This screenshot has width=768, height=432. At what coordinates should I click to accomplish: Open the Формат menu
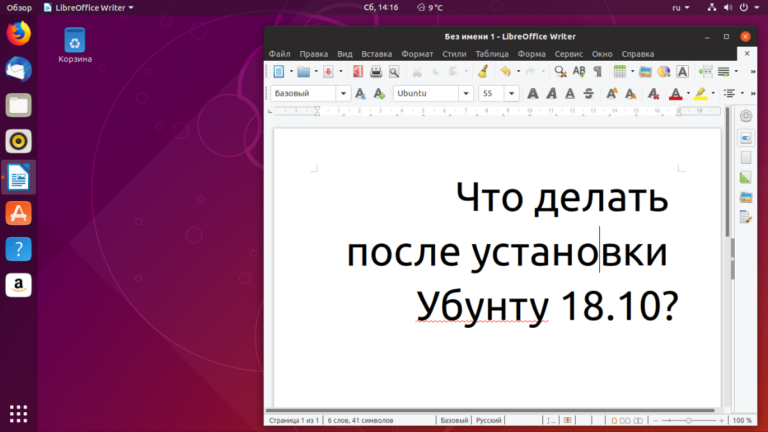[x=417, y=54]
